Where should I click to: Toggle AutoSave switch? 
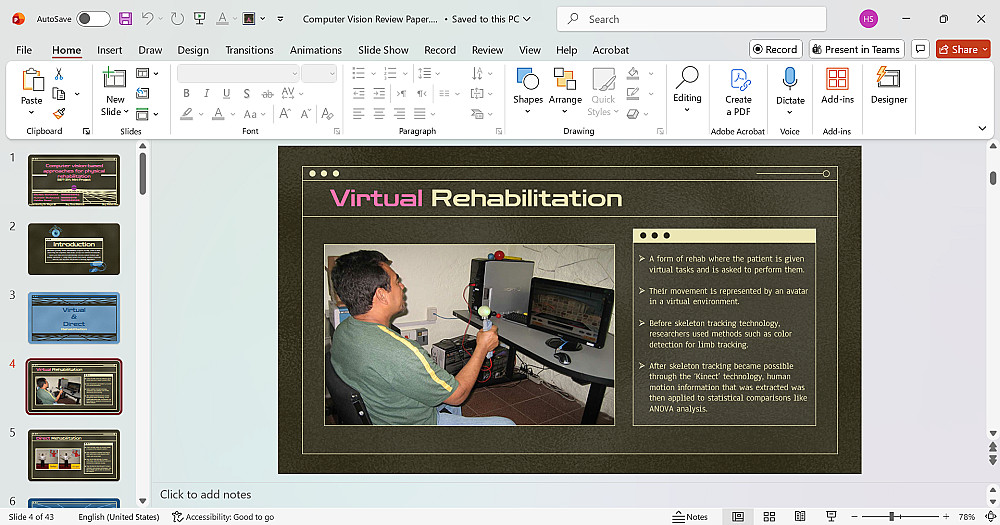pos(93,19)
